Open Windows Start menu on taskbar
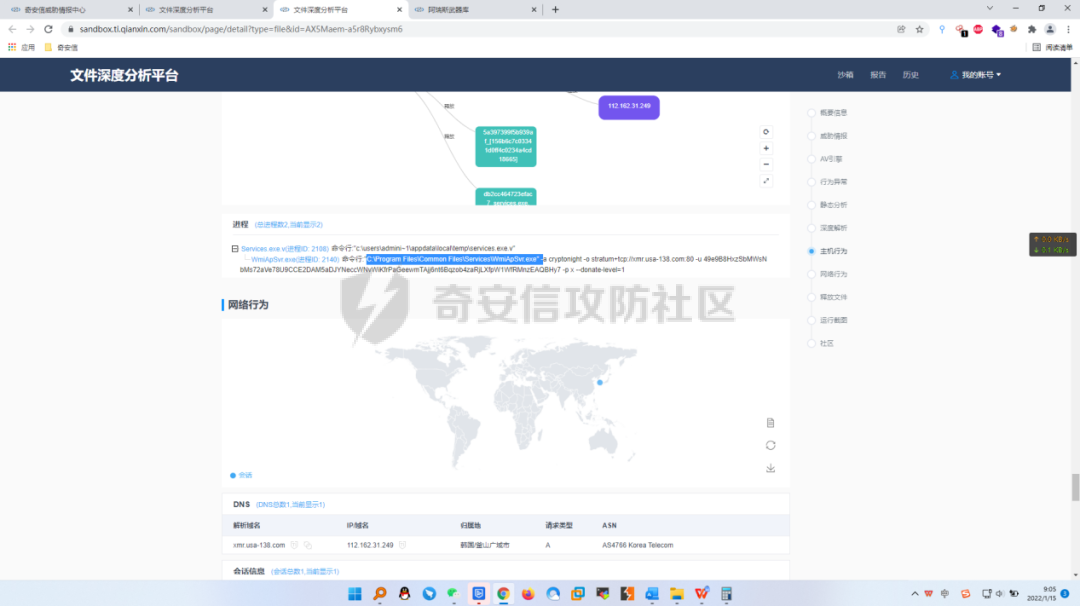This screenshot has height=606, width=1080. tap(354, 594)
